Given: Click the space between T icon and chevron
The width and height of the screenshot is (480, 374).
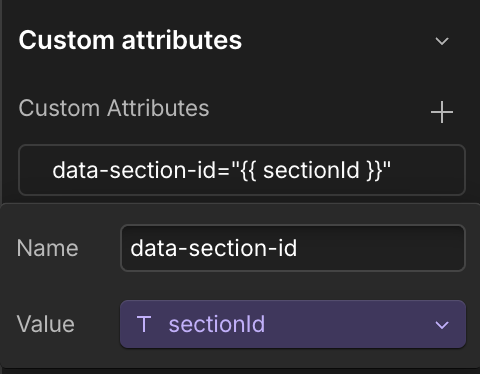Looking at the screenshot, I should click(348, 324).
